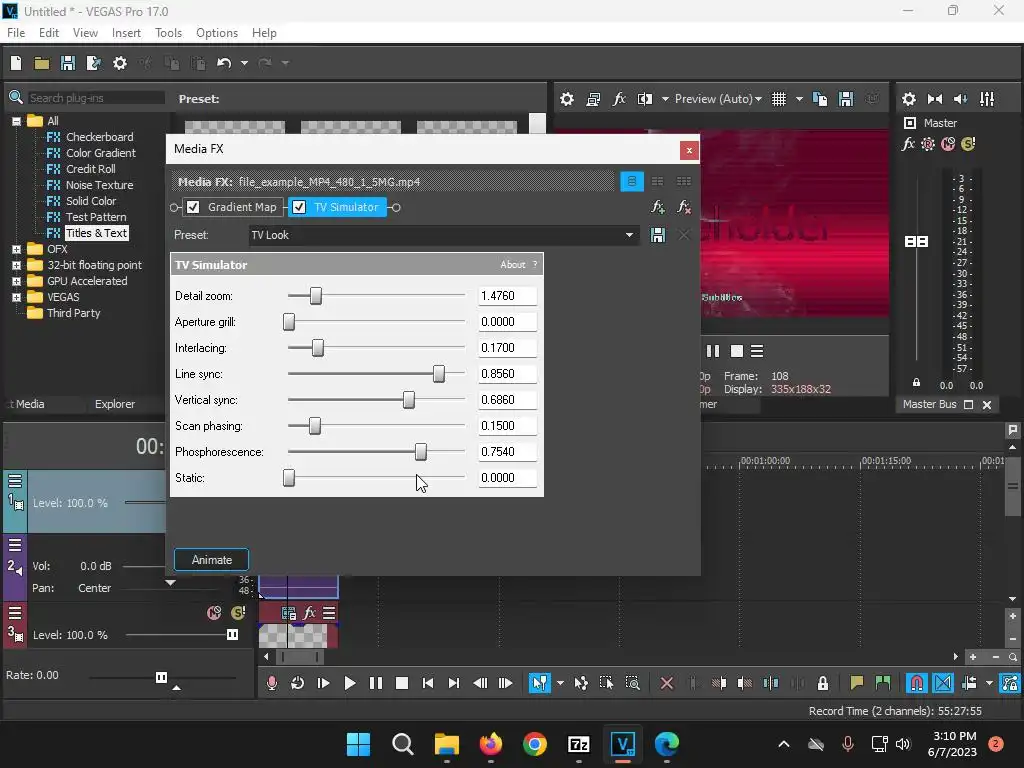Open preview overlays dropdown arrow

click(x=799, y=99)
